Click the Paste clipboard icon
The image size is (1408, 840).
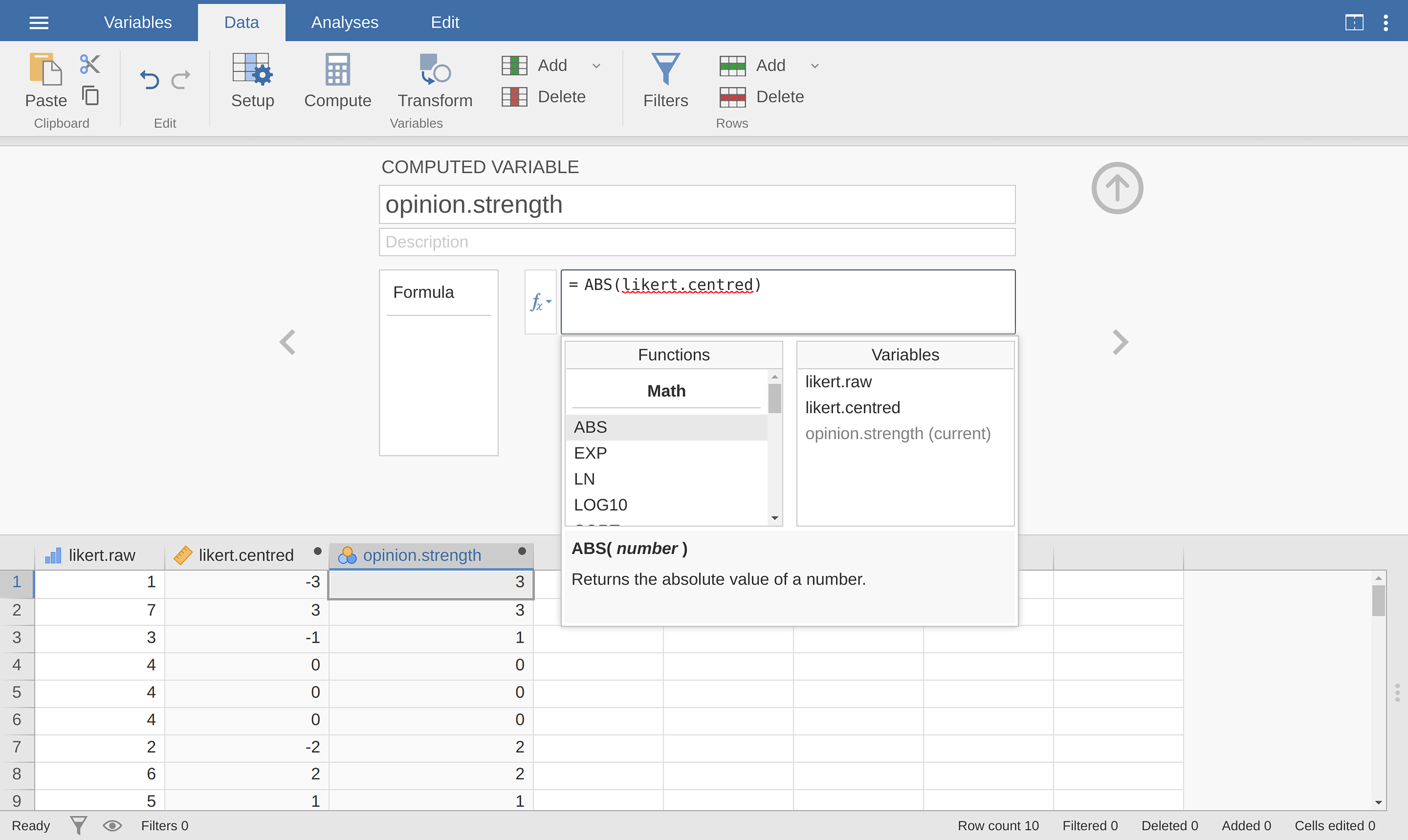click(x=45, y=80)
